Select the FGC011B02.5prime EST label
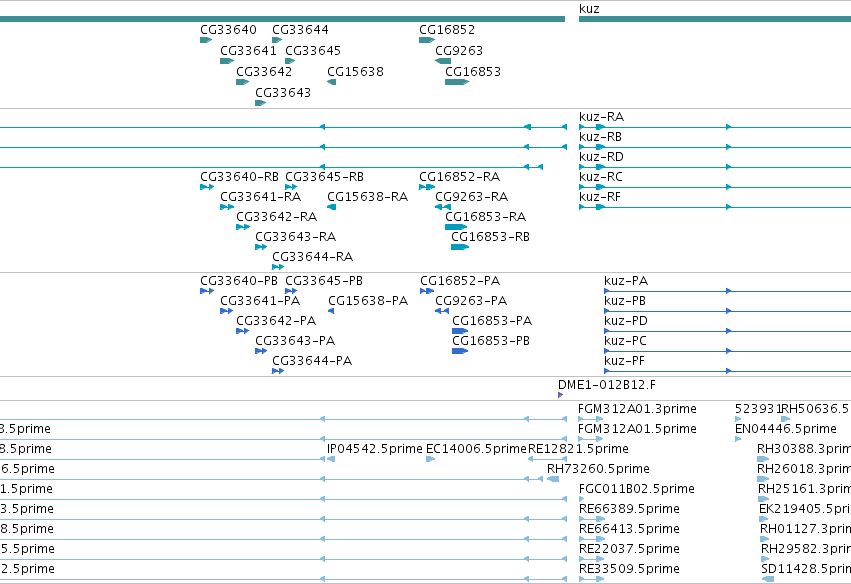 637,489
